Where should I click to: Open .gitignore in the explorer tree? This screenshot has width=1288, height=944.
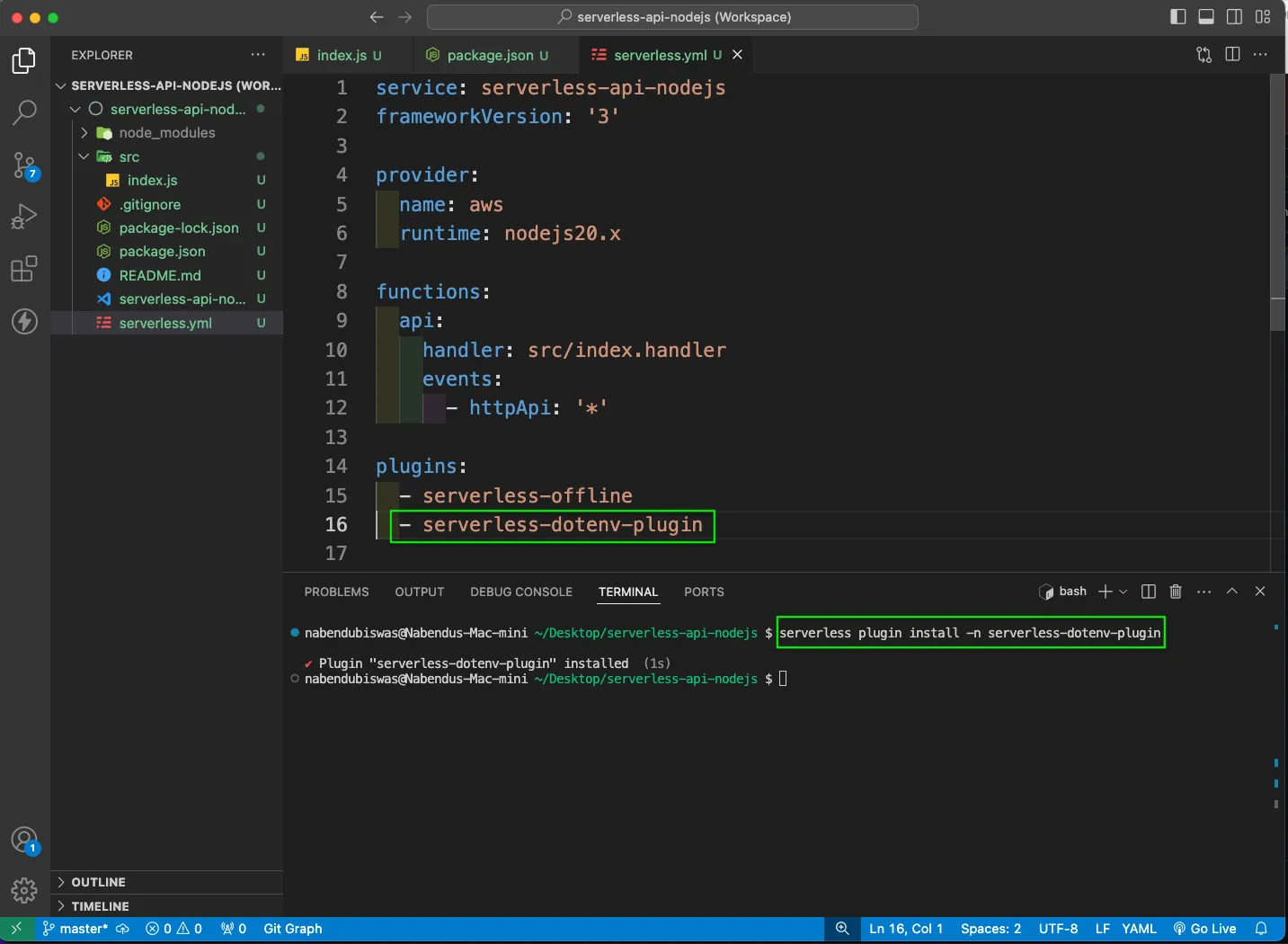tap(167, 204)
